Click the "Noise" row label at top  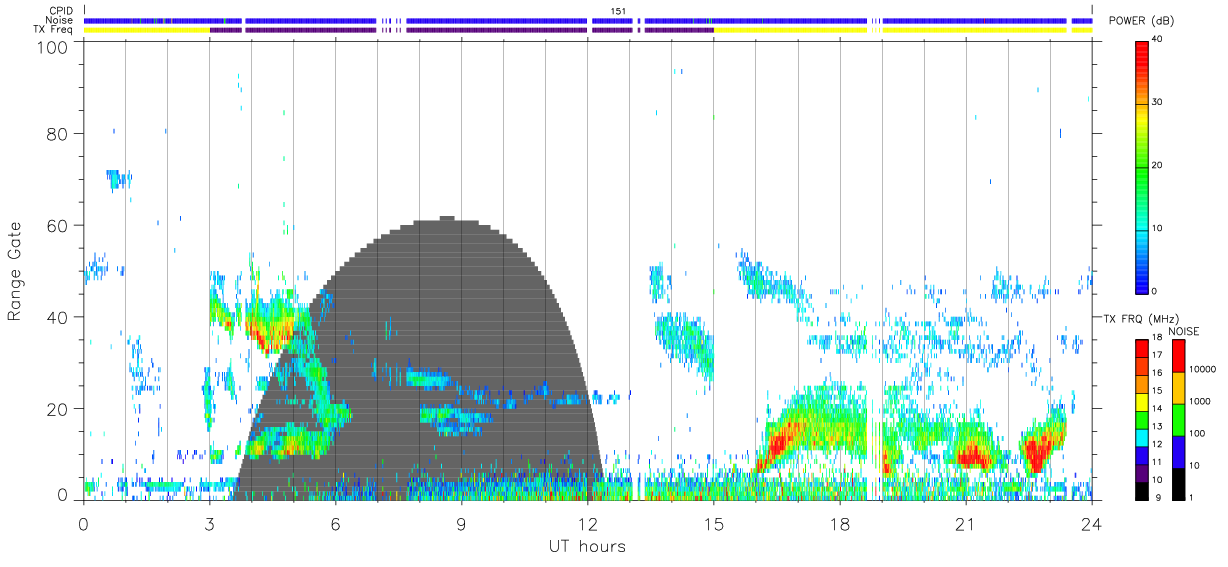(60, 20)
